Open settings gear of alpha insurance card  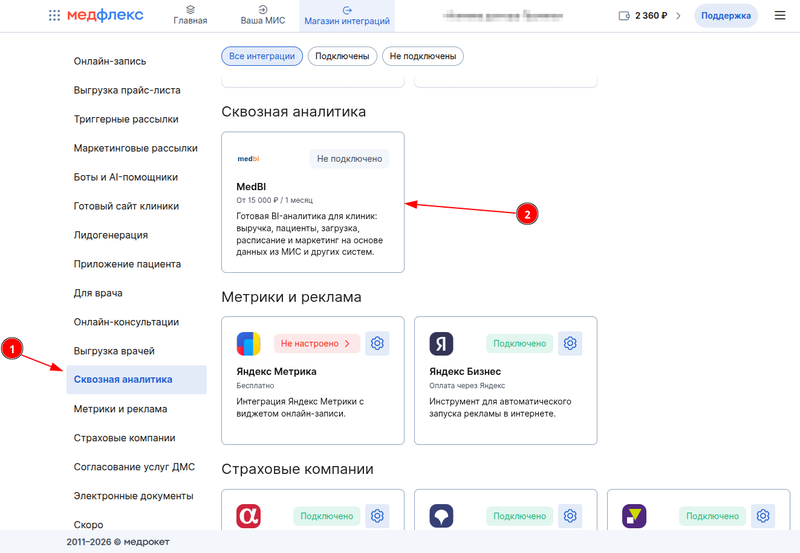pos(377,516)
